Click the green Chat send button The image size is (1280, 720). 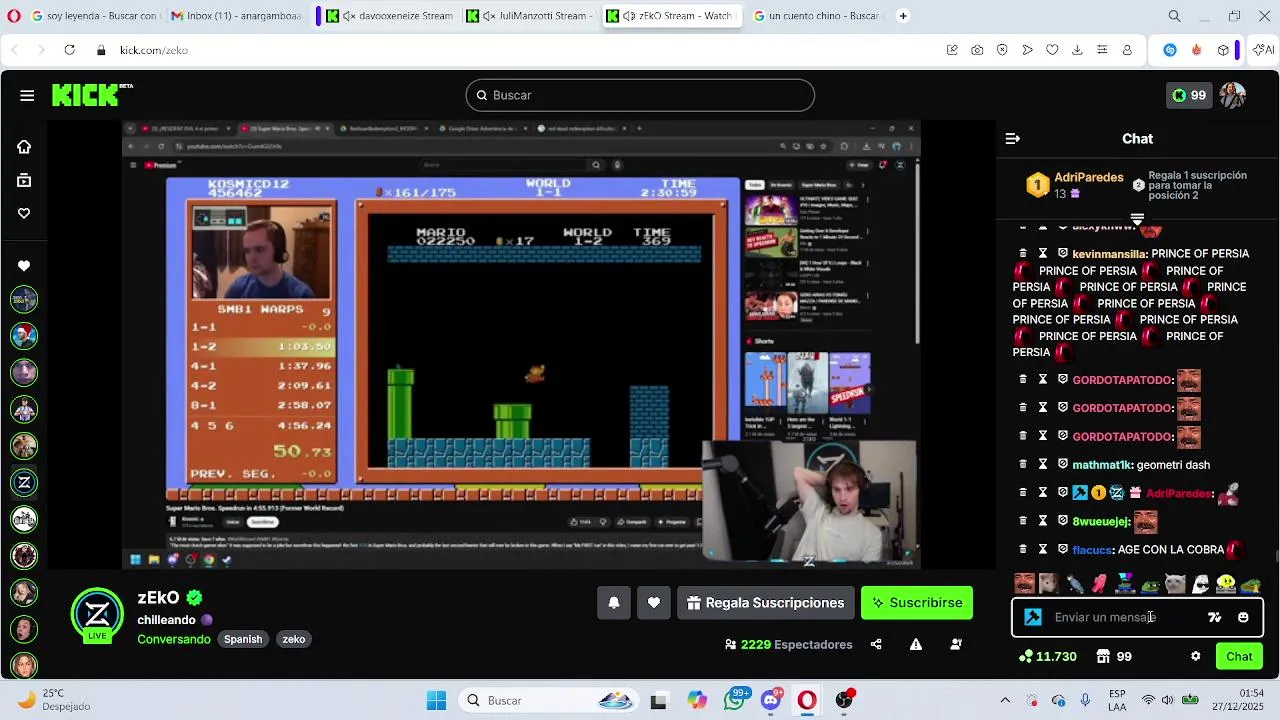coord(1239,657)
